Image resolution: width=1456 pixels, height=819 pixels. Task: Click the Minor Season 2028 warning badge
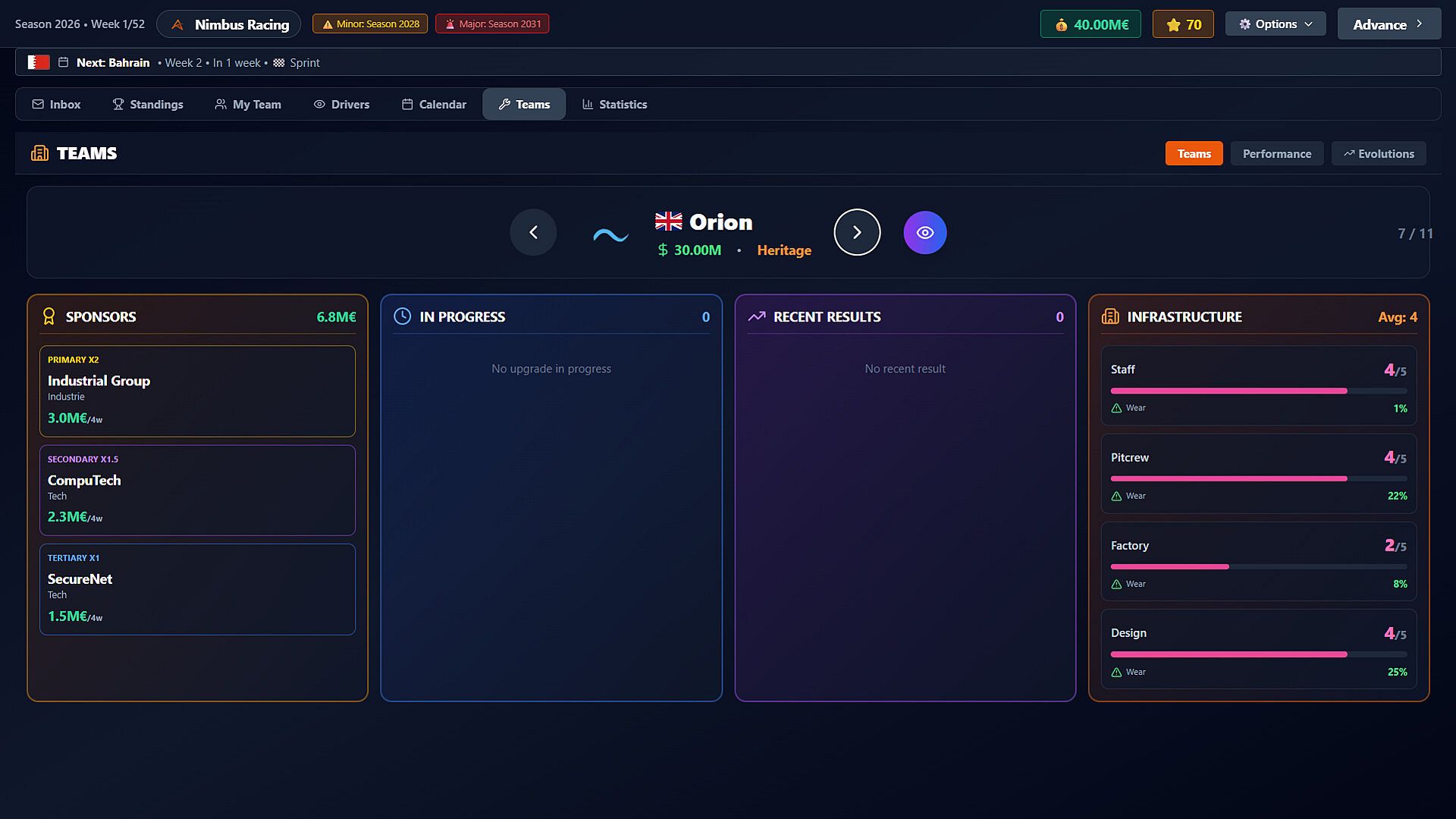371,24
